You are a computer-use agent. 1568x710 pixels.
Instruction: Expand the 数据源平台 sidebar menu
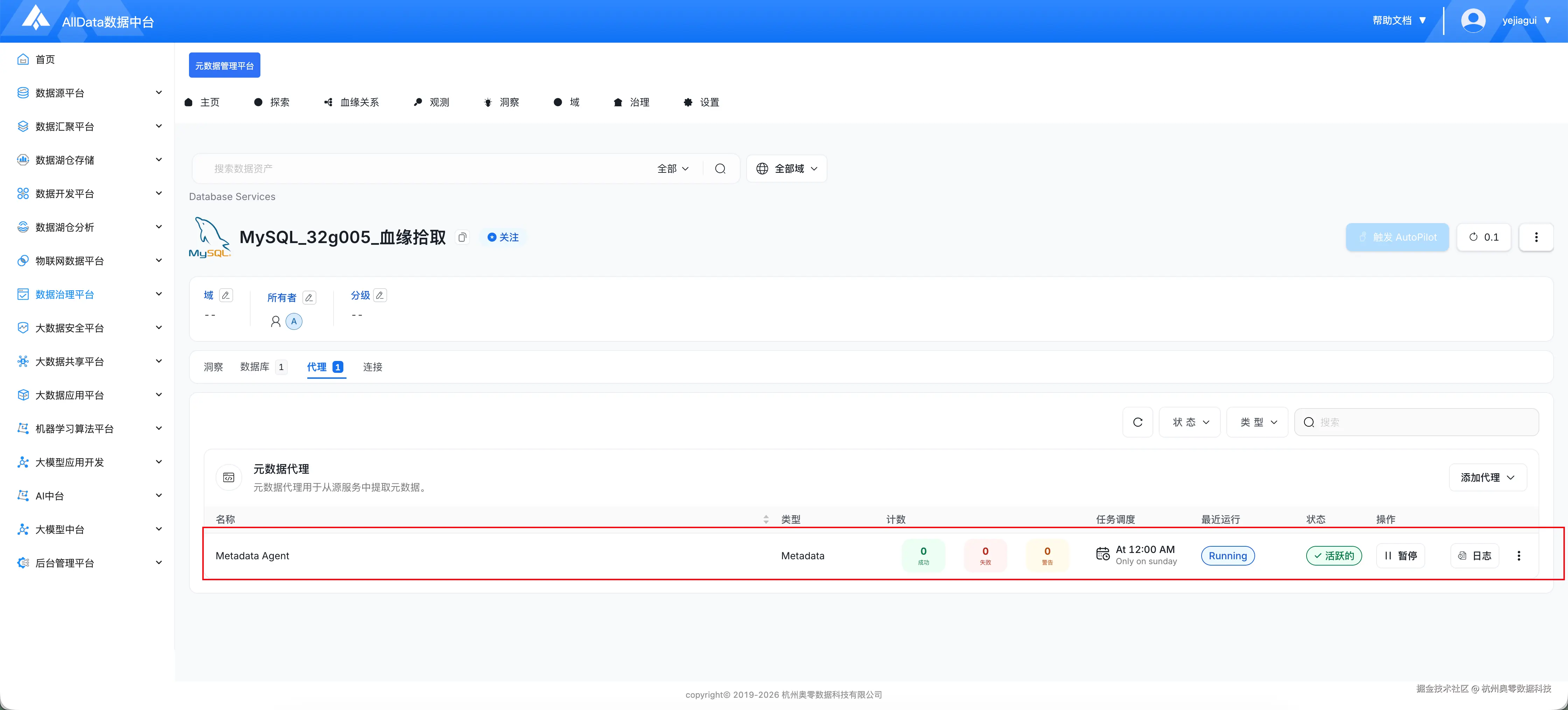click(x=159, y=92)
